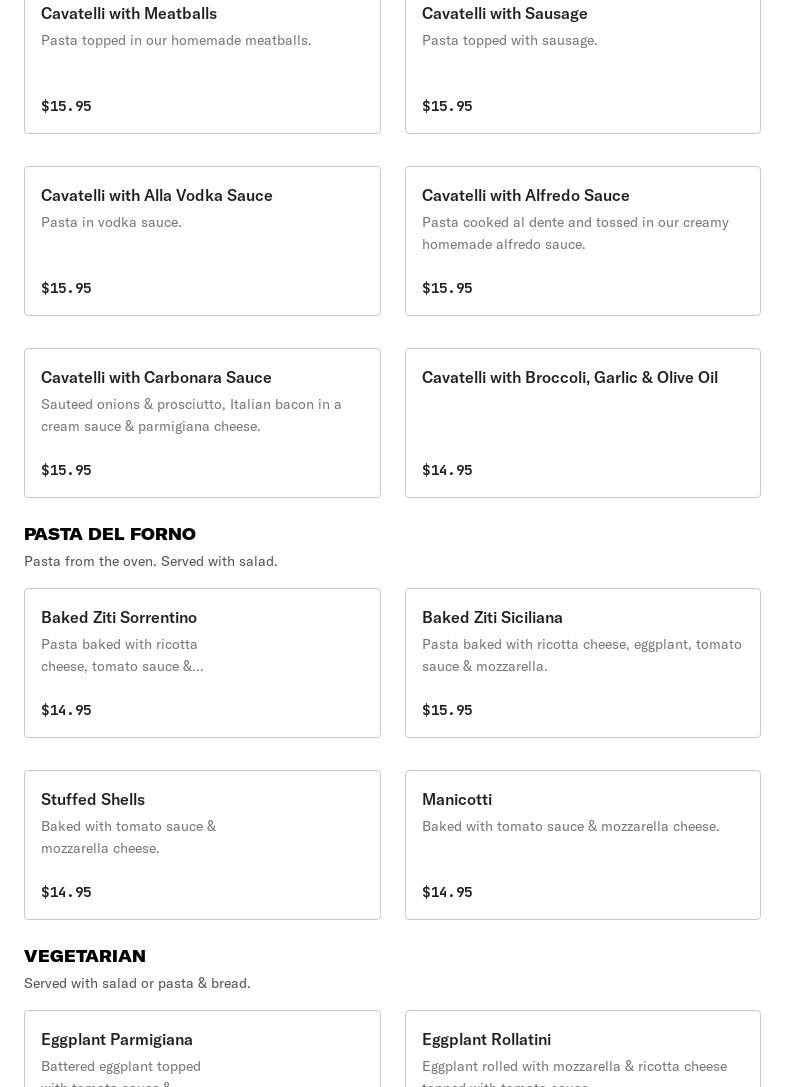Click the Vegetarian section heading
Screen dimensions: 785x1087
85,956
